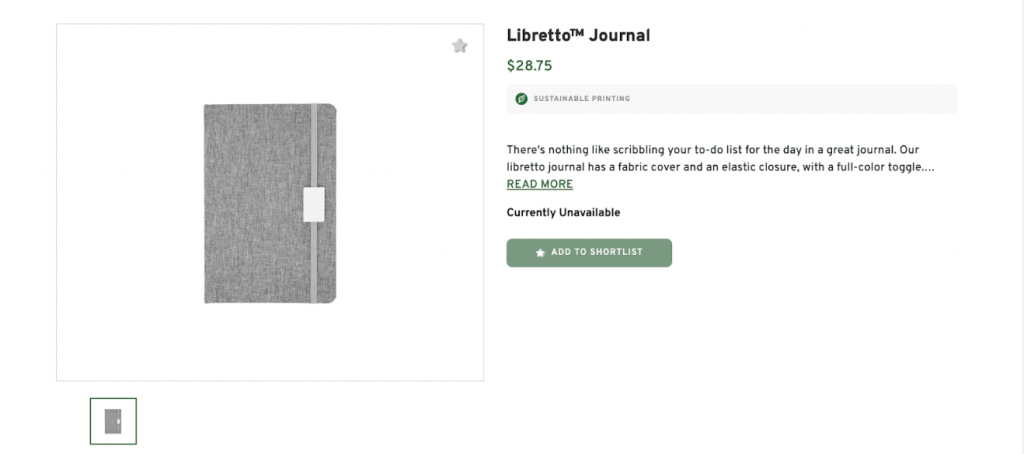The width and height of the screenshot is (1024, 454).
Task: Click the star favorite icon on product image
Action: coord(460,46)
